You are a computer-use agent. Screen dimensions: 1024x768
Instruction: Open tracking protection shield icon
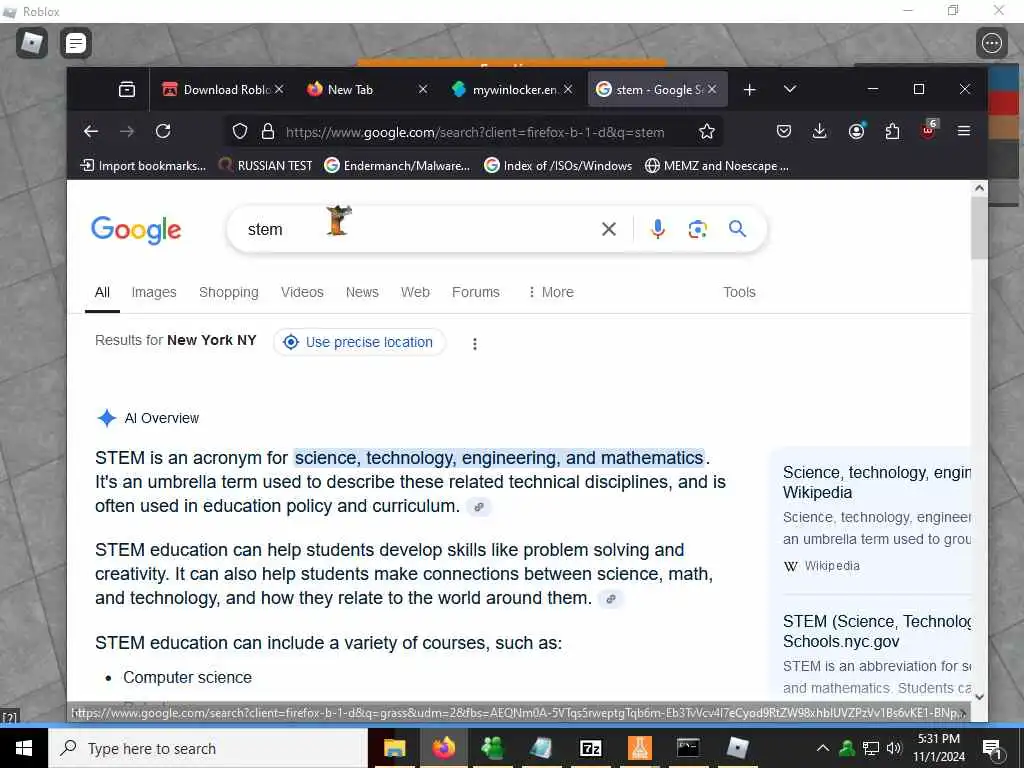point(240,131)
